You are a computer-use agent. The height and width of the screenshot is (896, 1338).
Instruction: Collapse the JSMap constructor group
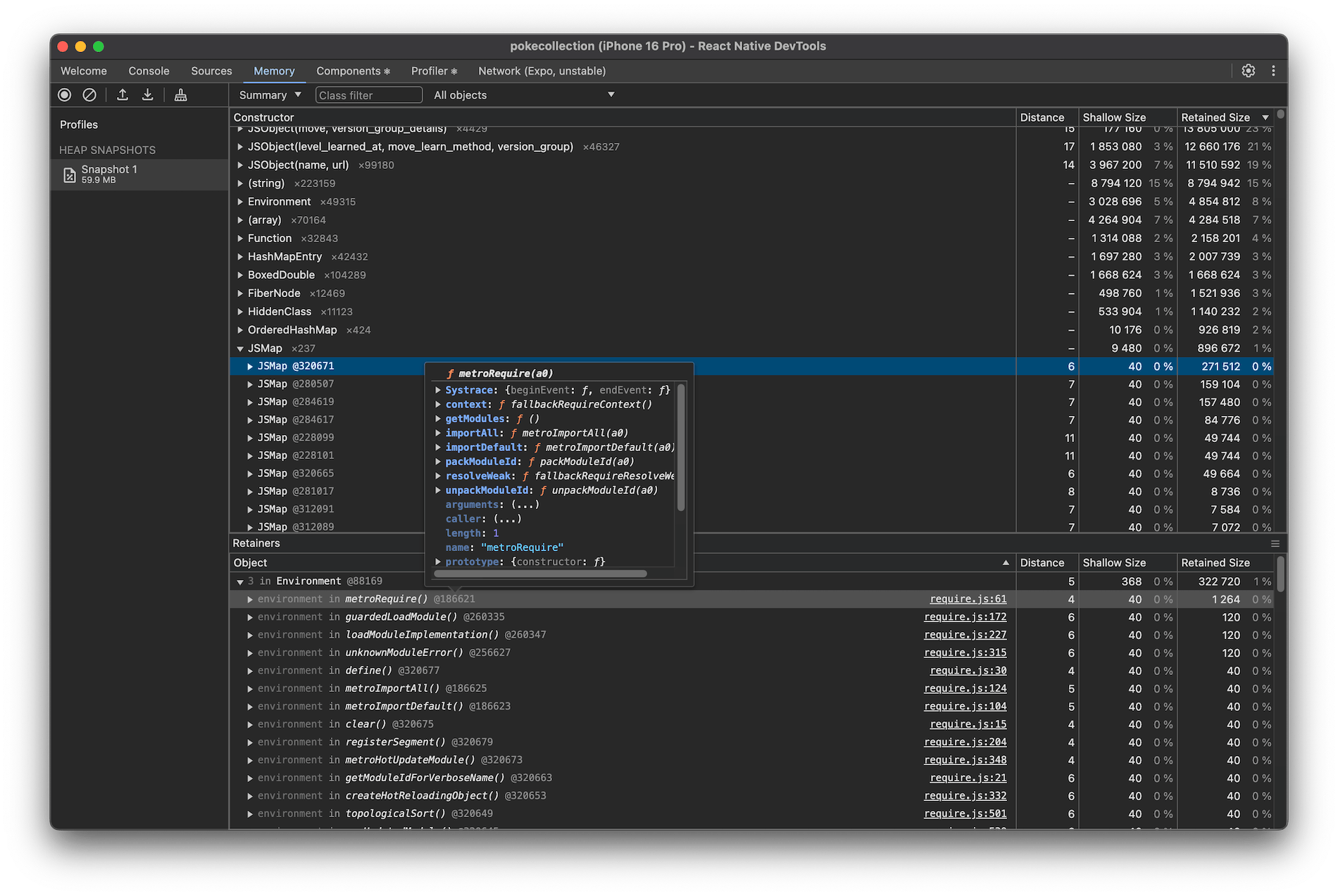pos(240,348)
